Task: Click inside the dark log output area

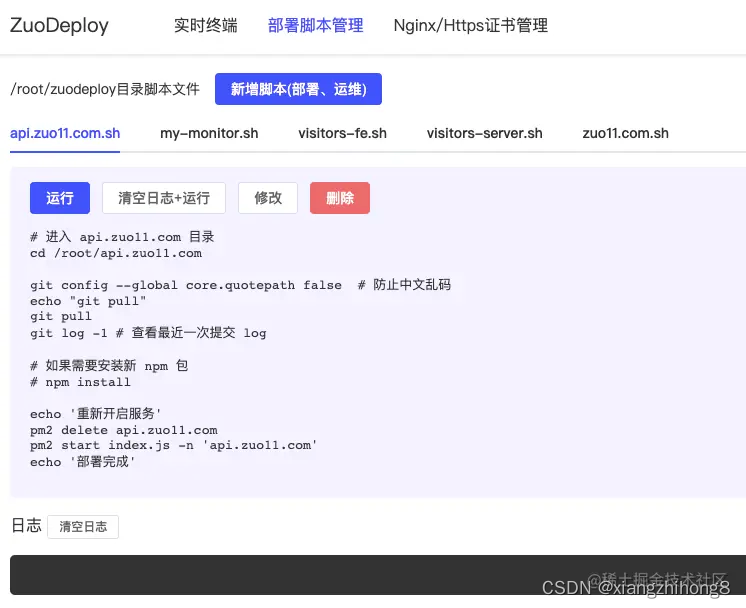Action: (378, 575)
